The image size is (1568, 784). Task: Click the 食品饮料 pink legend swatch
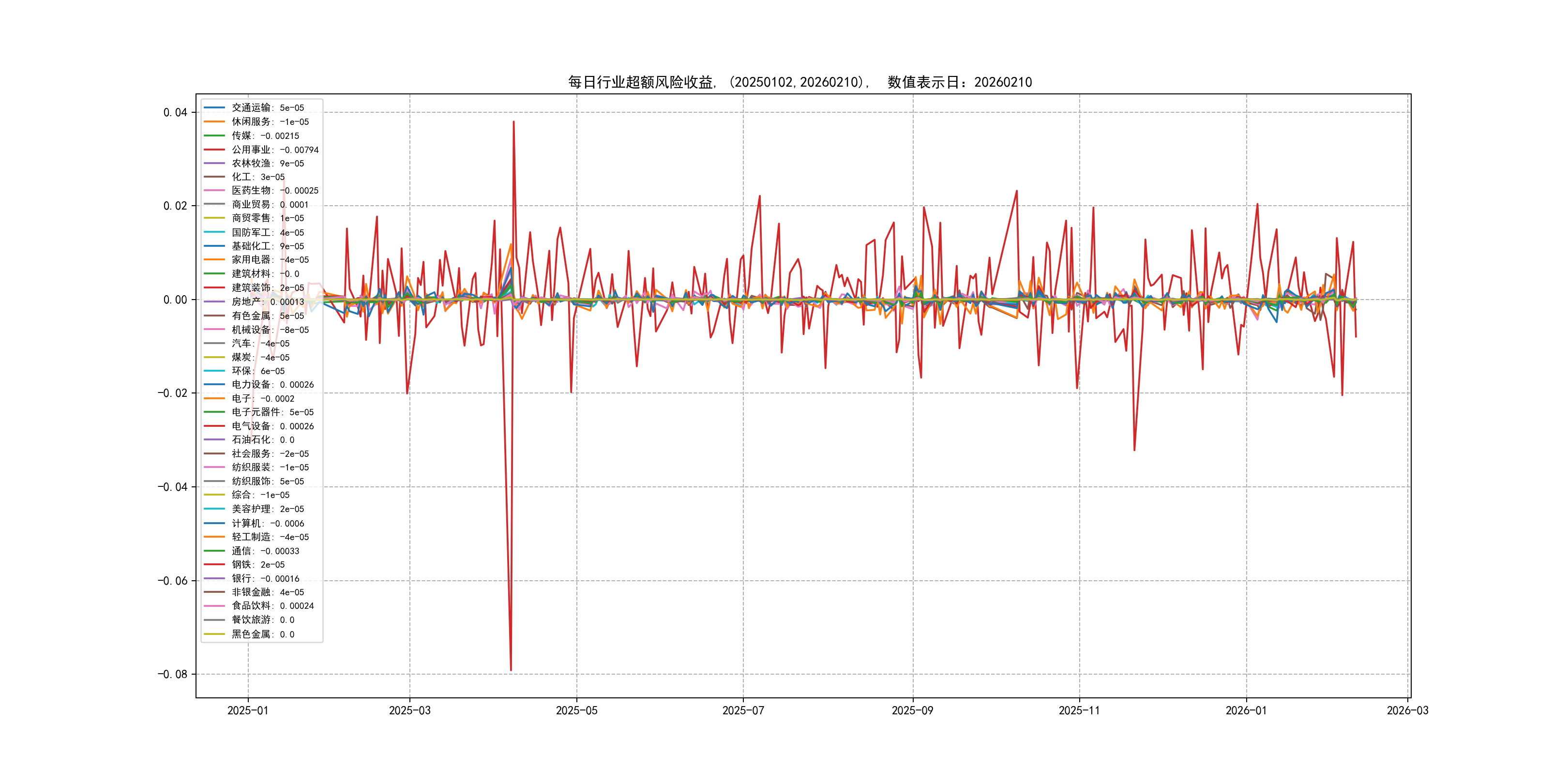coord(214,606)
